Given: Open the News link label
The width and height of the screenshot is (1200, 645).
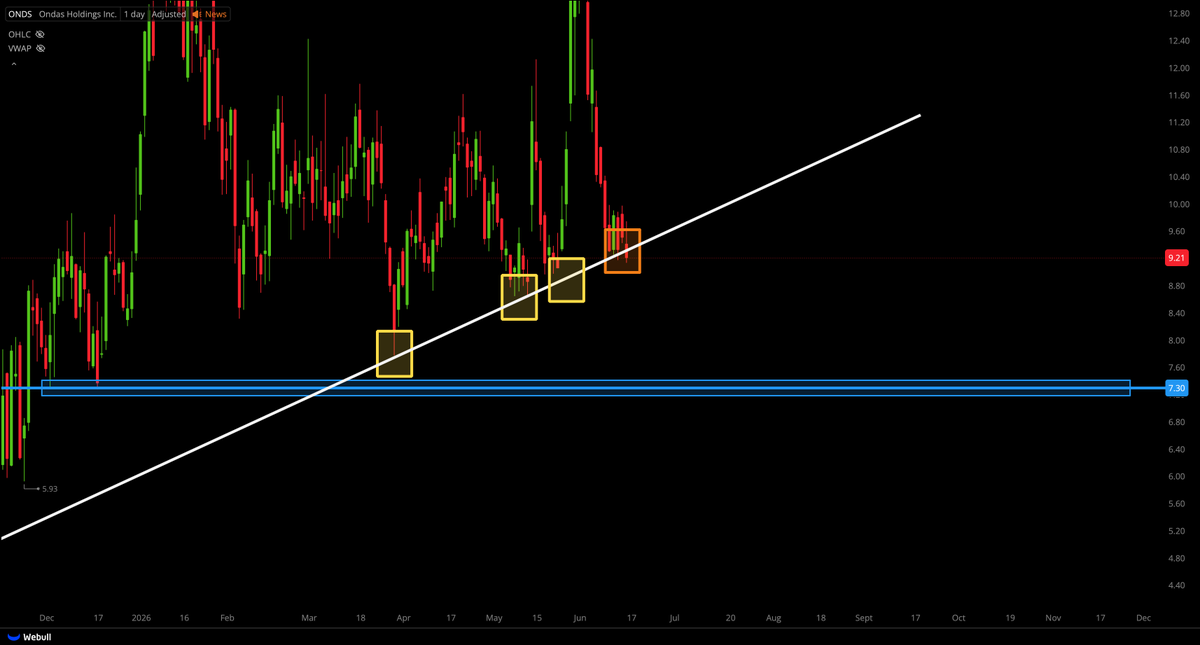Looking at the screenshot, I should click(216, 14).
